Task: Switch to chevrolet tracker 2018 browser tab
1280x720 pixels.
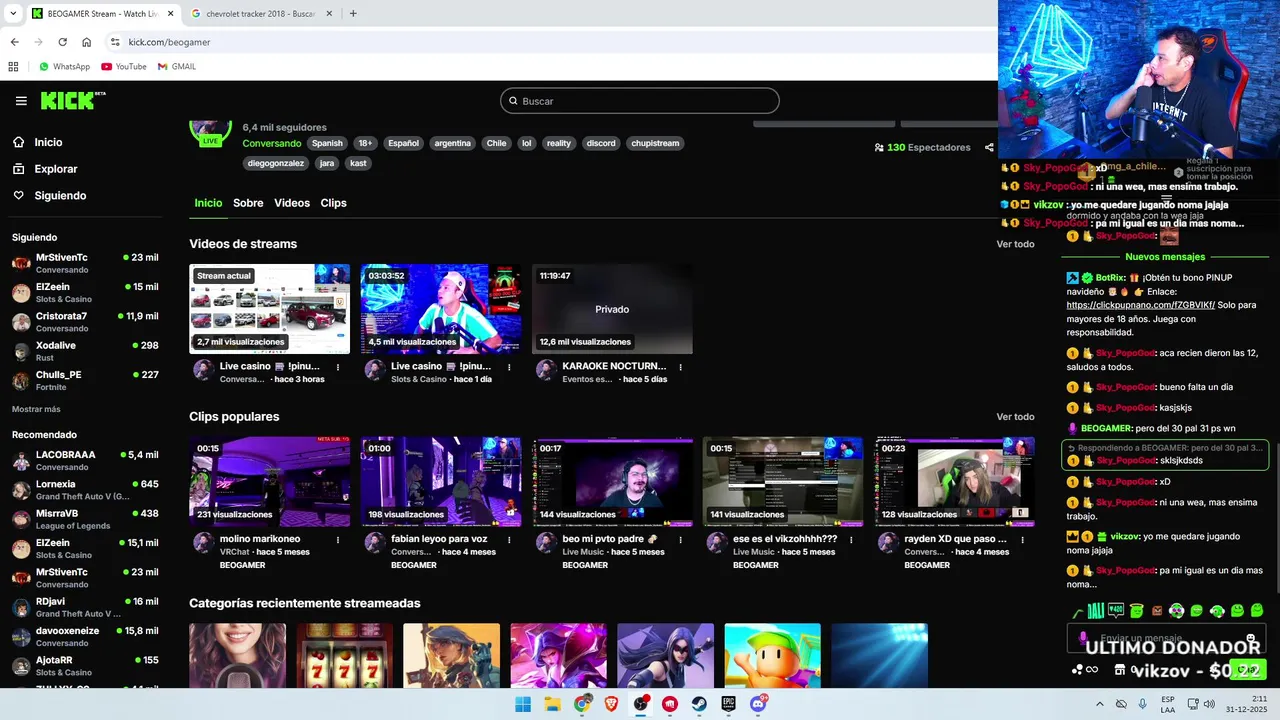Action: coord(260,14)
